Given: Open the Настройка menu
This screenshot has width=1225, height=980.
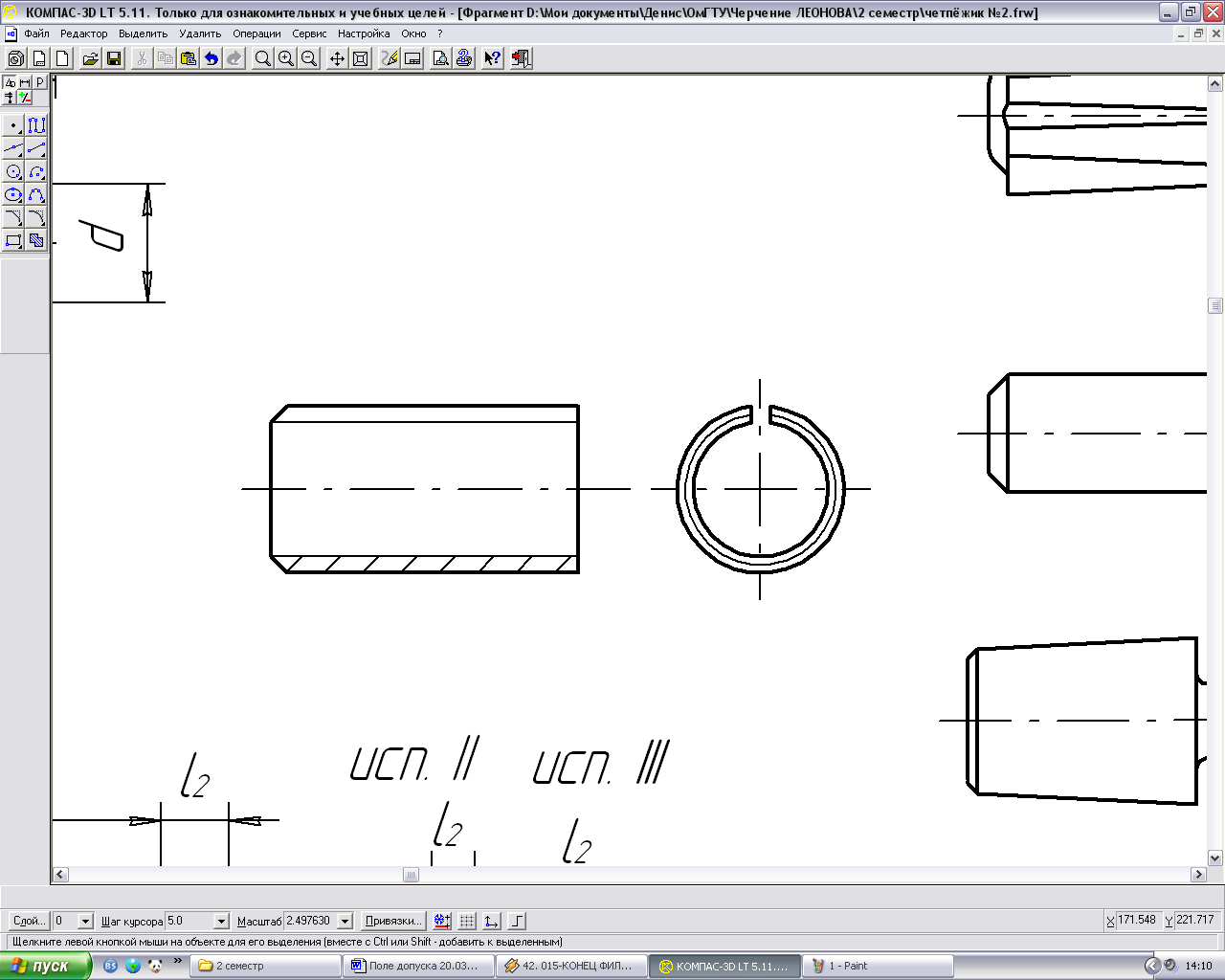Looking at the screenshot, I should click(x=364, y=33).
